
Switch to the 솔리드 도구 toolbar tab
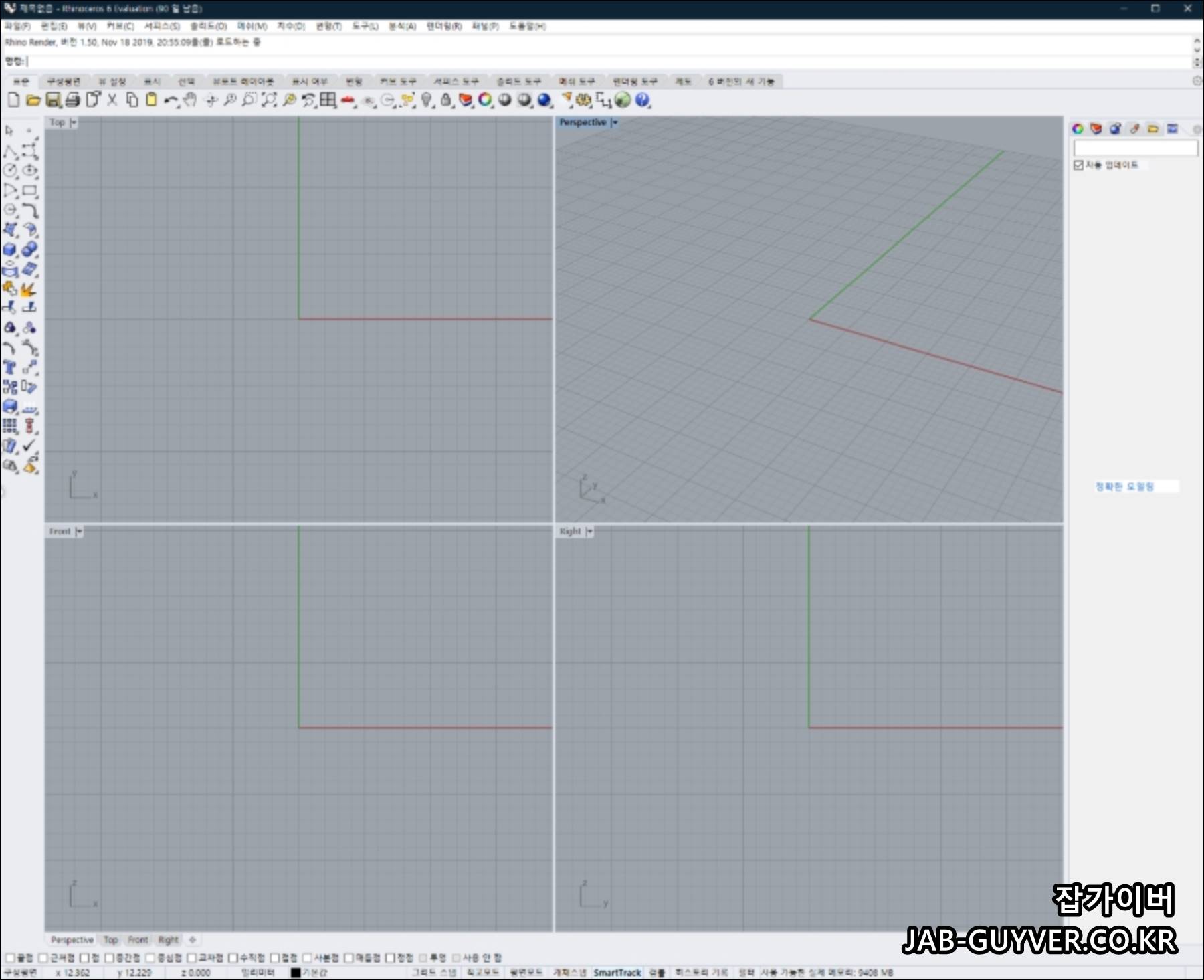click(x=519, y=81)
